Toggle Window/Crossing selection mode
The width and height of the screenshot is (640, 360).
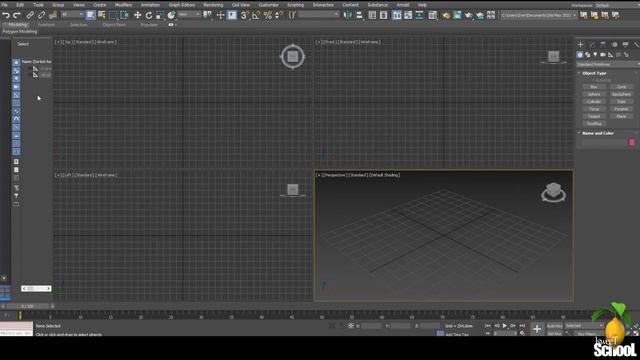point(124,16)
